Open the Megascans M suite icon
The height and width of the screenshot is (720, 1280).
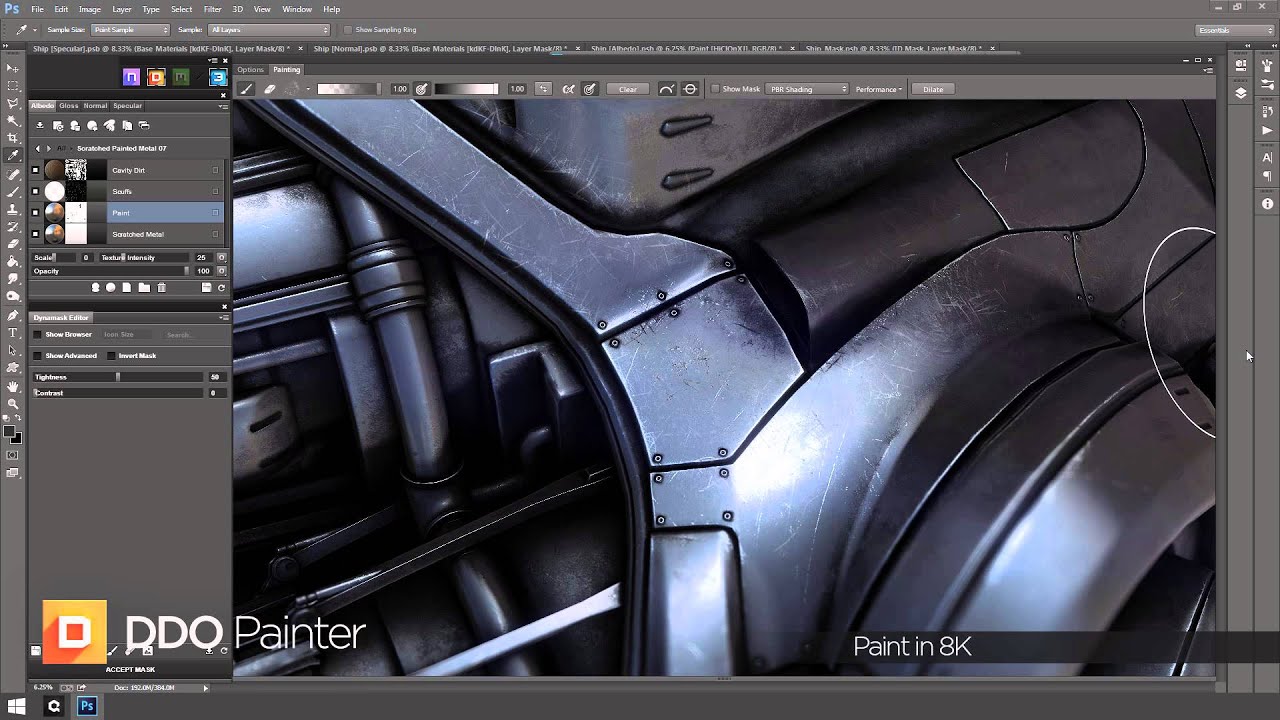click(x=180, y=77)
